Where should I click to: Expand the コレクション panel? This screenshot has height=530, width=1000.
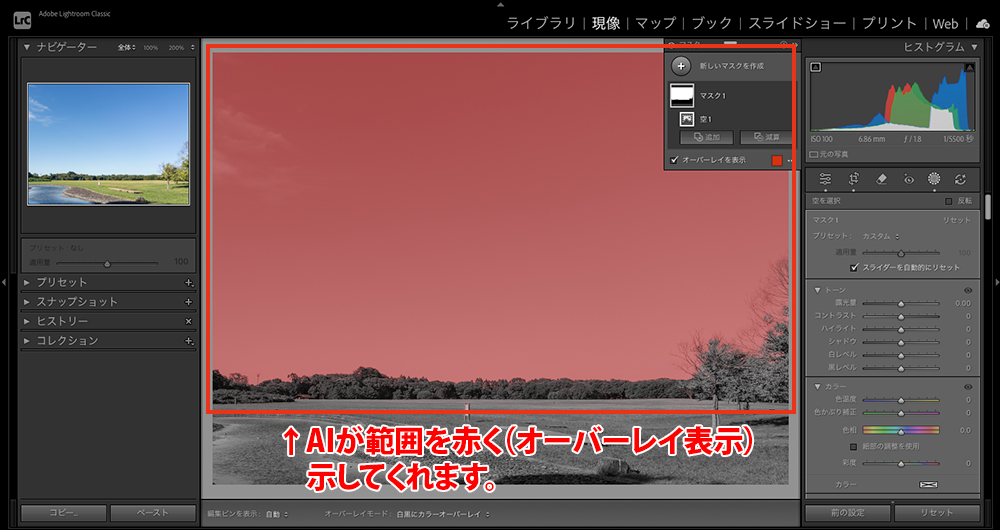[27, 341]
